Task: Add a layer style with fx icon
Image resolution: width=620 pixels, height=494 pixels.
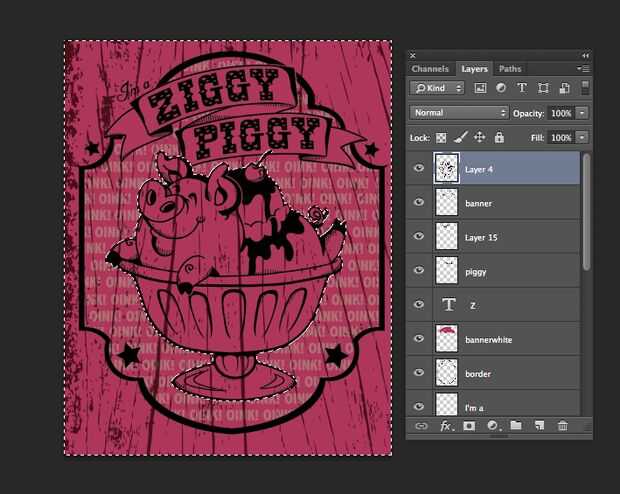Action: click(447, 426)
